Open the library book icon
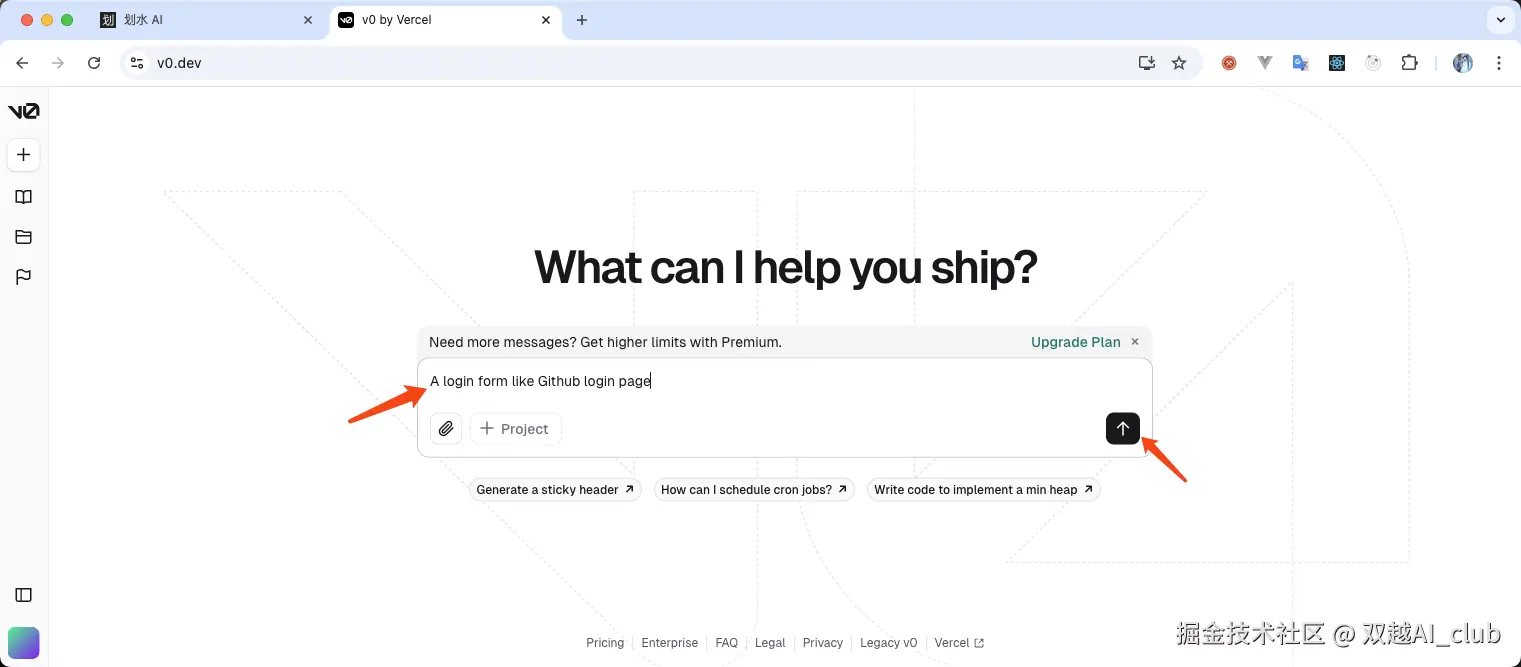This screenshot has height=667, width=1521. pyautogui.click(x=24, y=197)
